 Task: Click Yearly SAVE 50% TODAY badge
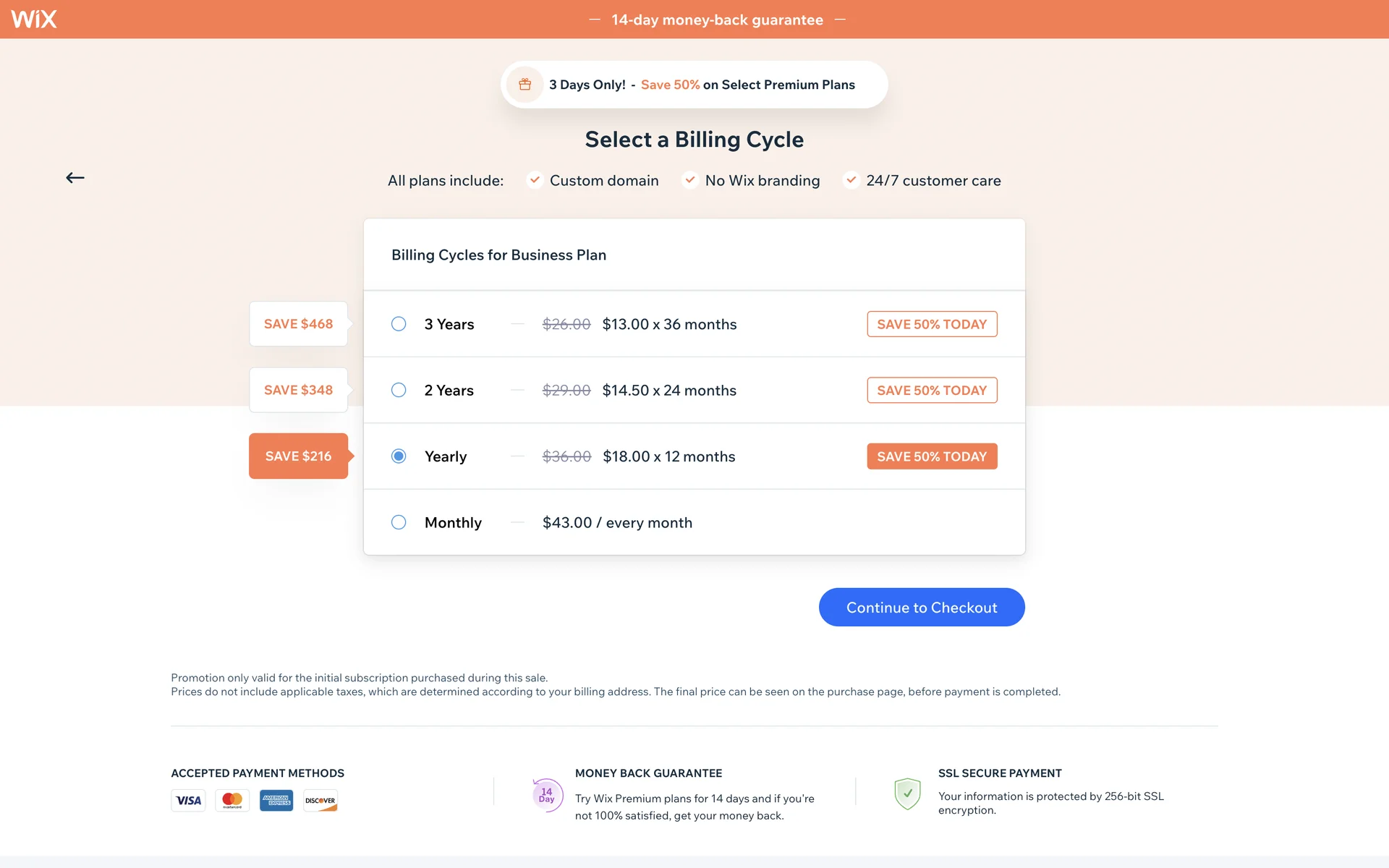pyautogui.click(x=932, y=456)
